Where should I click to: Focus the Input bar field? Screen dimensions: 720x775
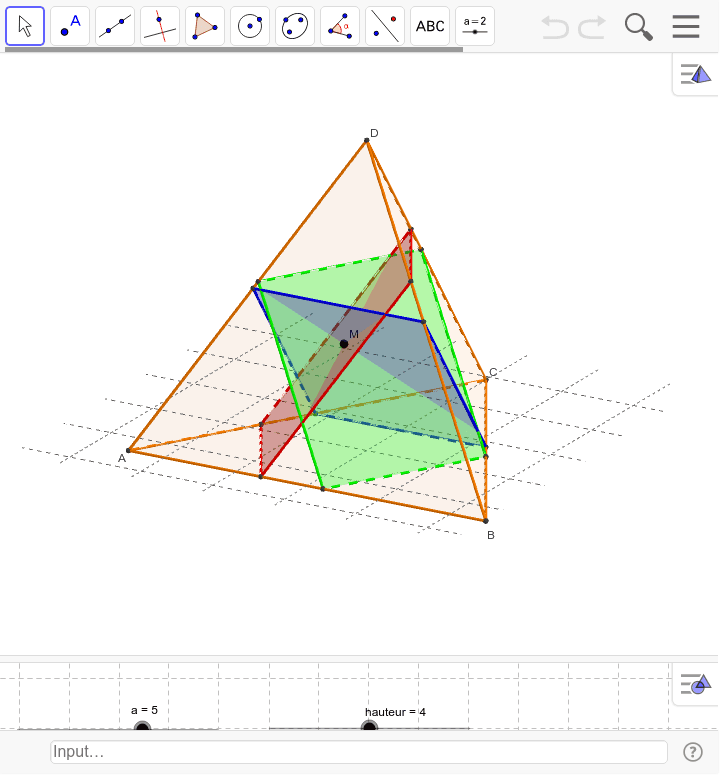[359, 752]
